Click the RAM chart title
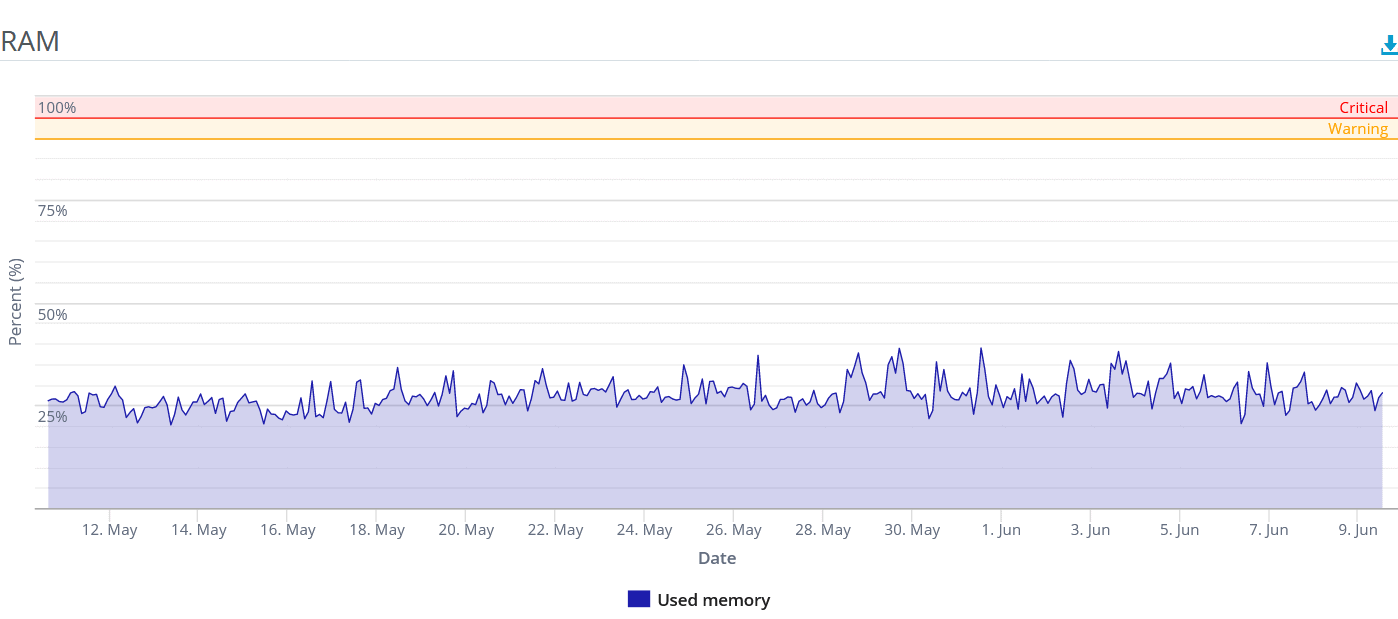Image resolution: width=1398 pixels, height=619 pixels. point(30,42)
